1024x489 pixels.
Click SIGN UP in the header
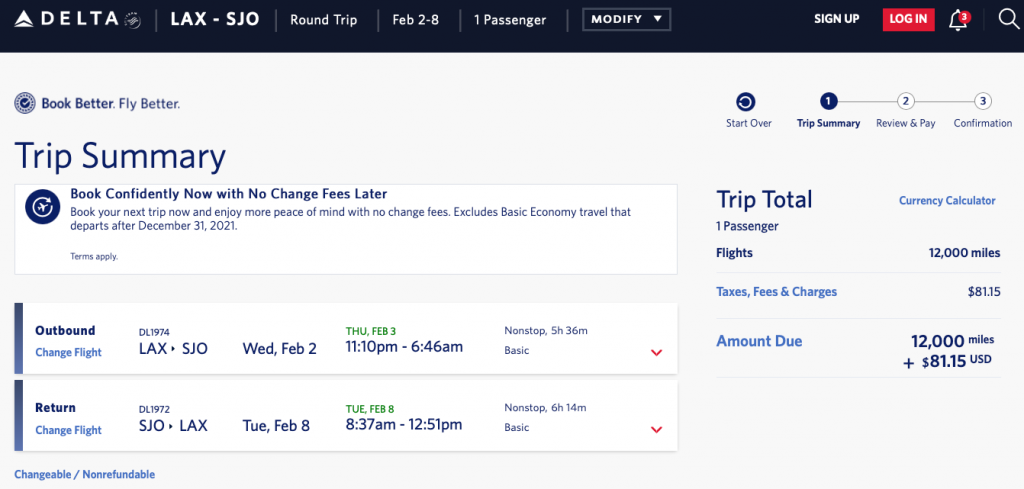pyautogui.click(x=836, y=19)
